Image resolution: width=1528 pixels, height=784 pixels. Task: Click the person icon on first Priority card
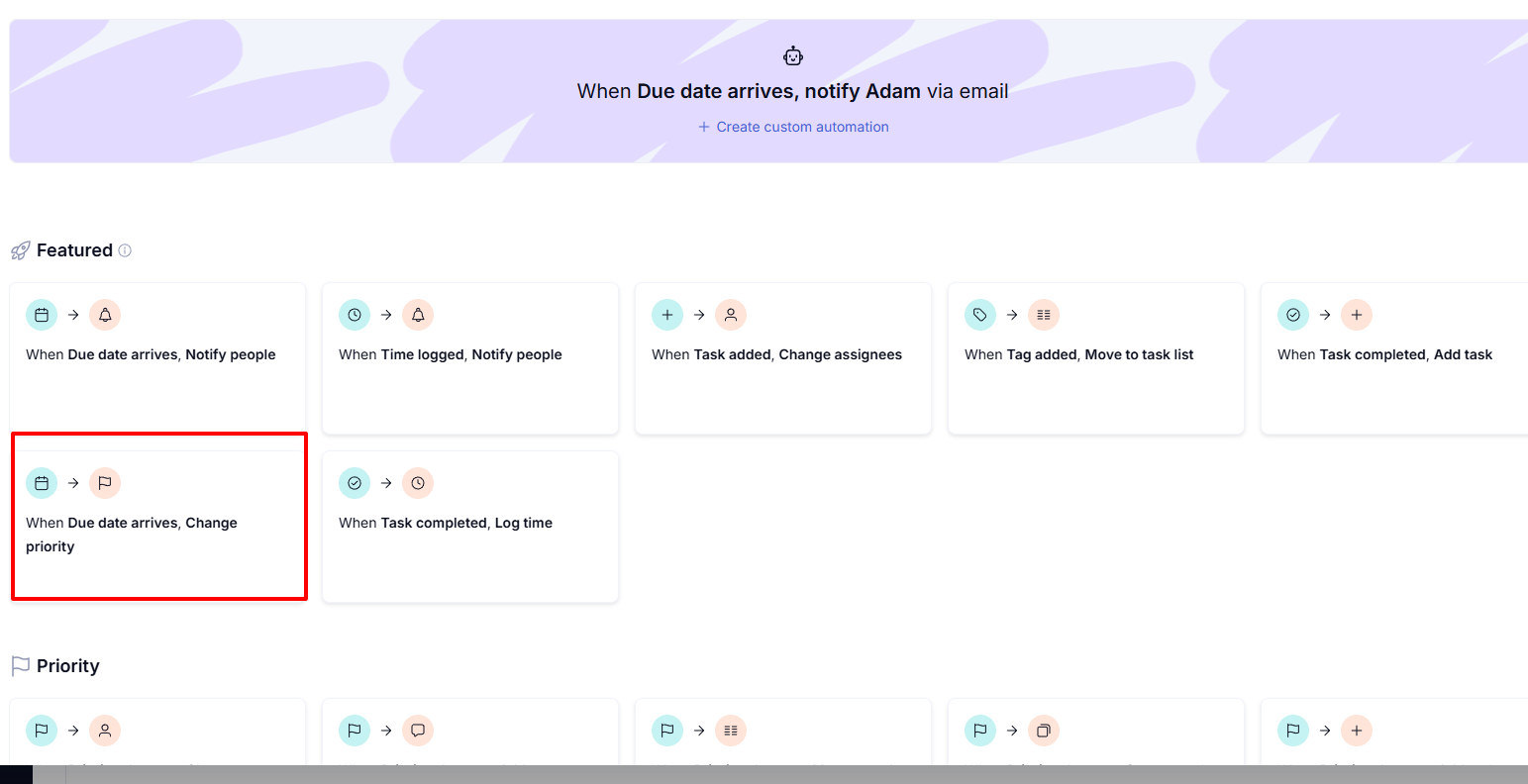point(105,730)
